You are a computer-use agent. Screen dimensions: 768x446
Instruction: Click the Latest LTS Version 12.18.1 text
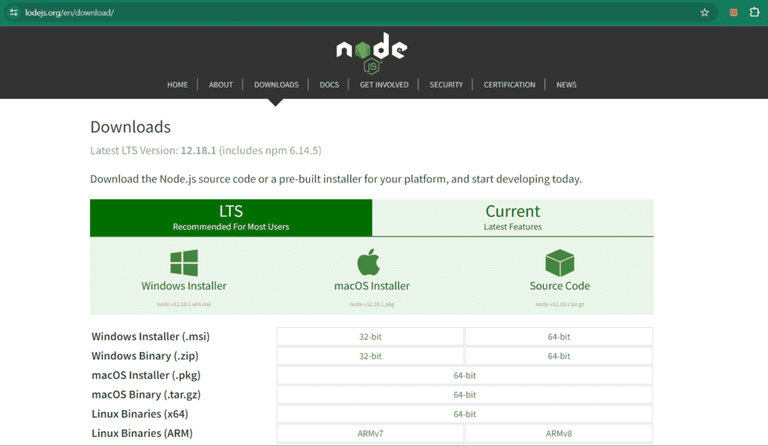pos(206,150)
